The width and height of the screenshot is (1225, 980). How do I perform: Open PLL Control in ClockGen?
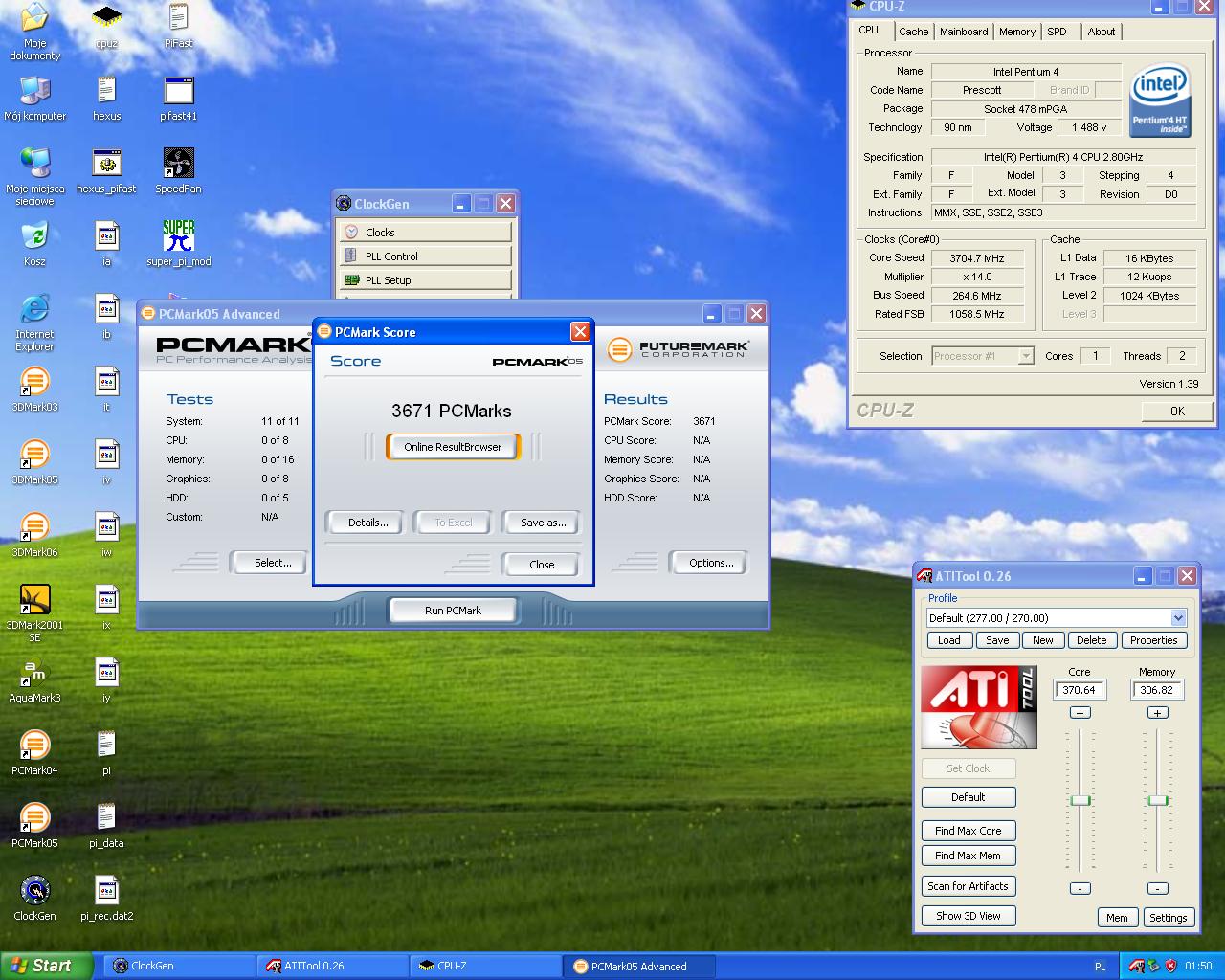click(425, 256)
